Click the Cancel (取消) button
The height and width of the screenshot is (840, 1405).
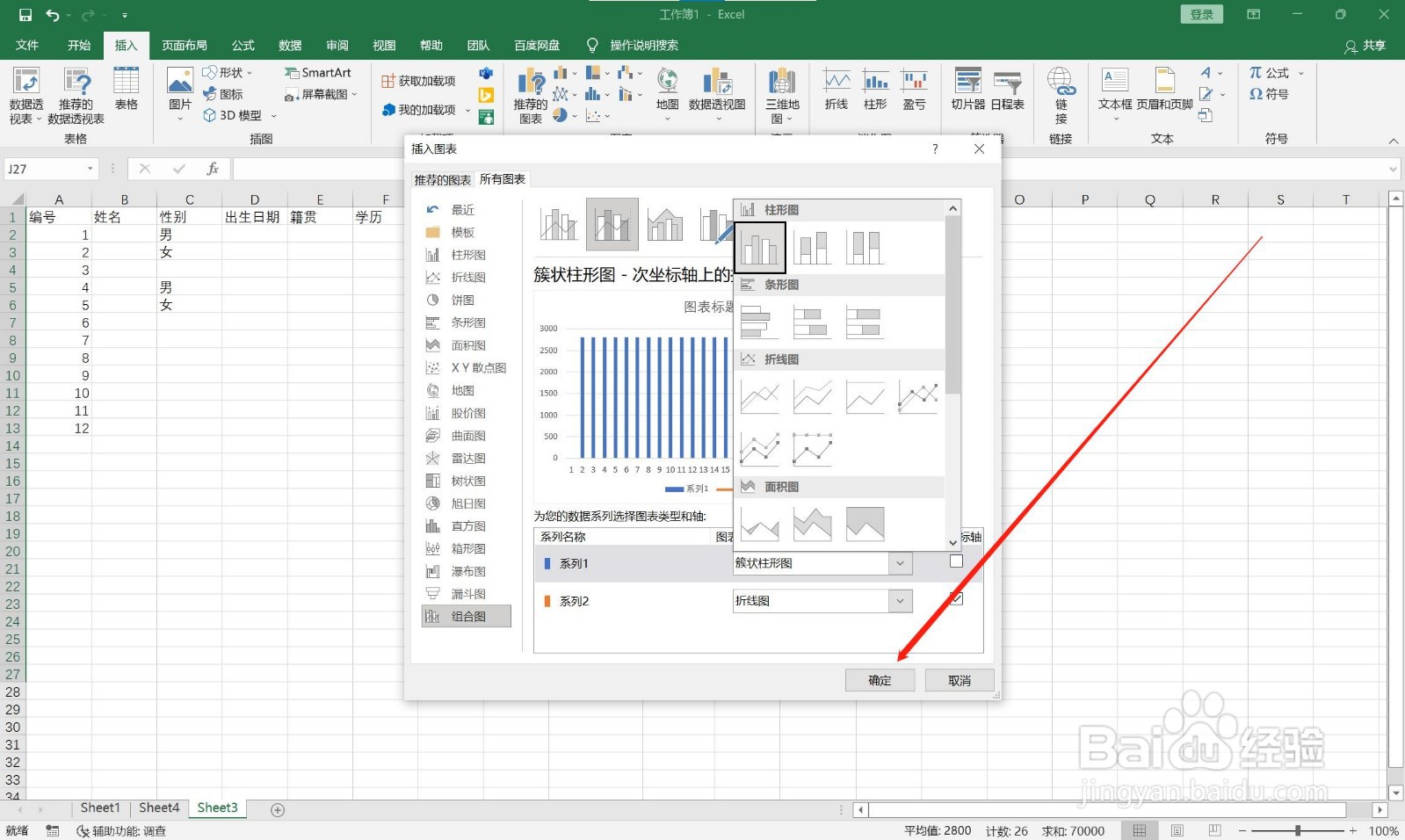[960, 680]
